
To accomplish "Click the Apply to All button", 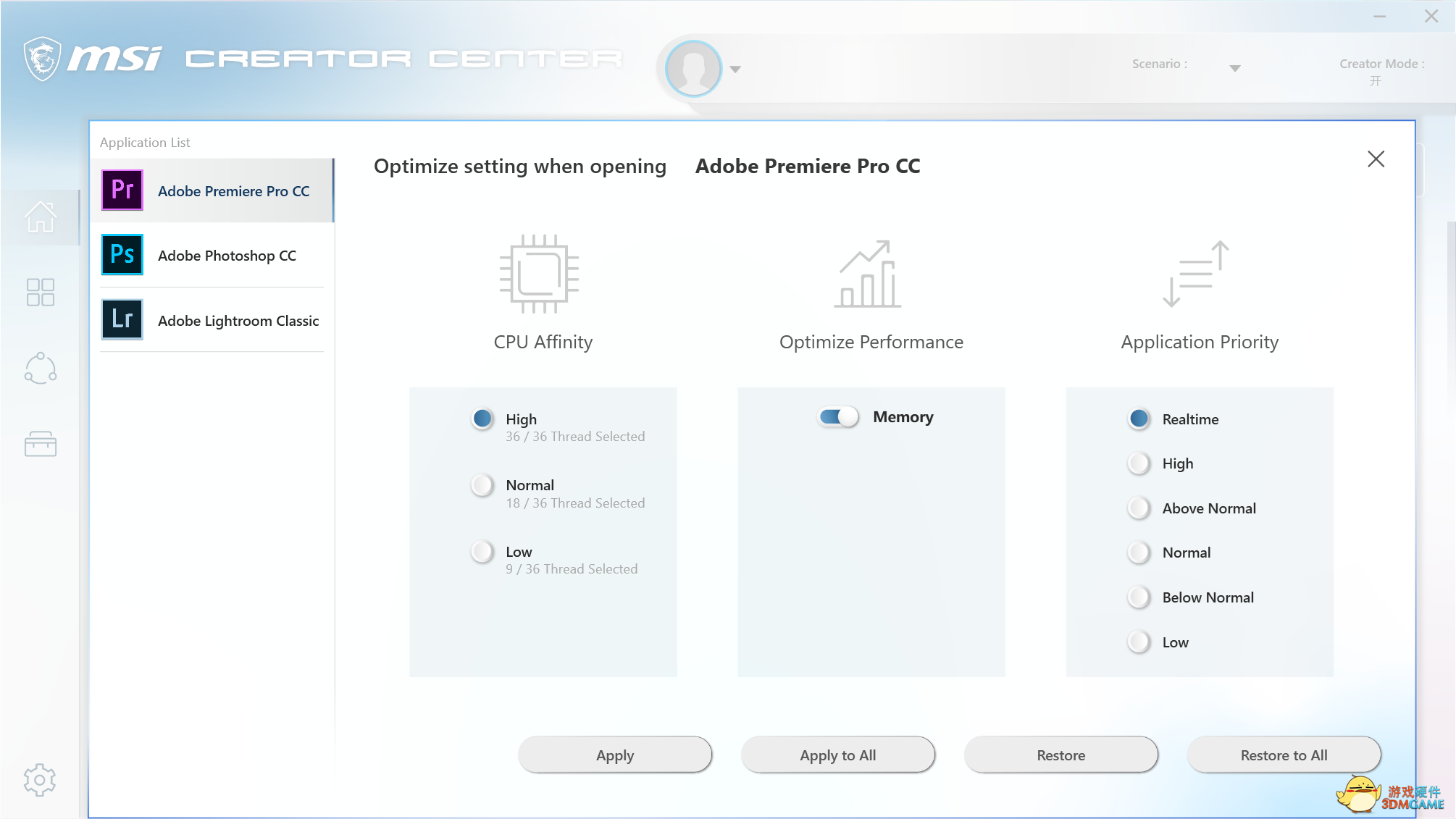I will click(x=838, y=755).
